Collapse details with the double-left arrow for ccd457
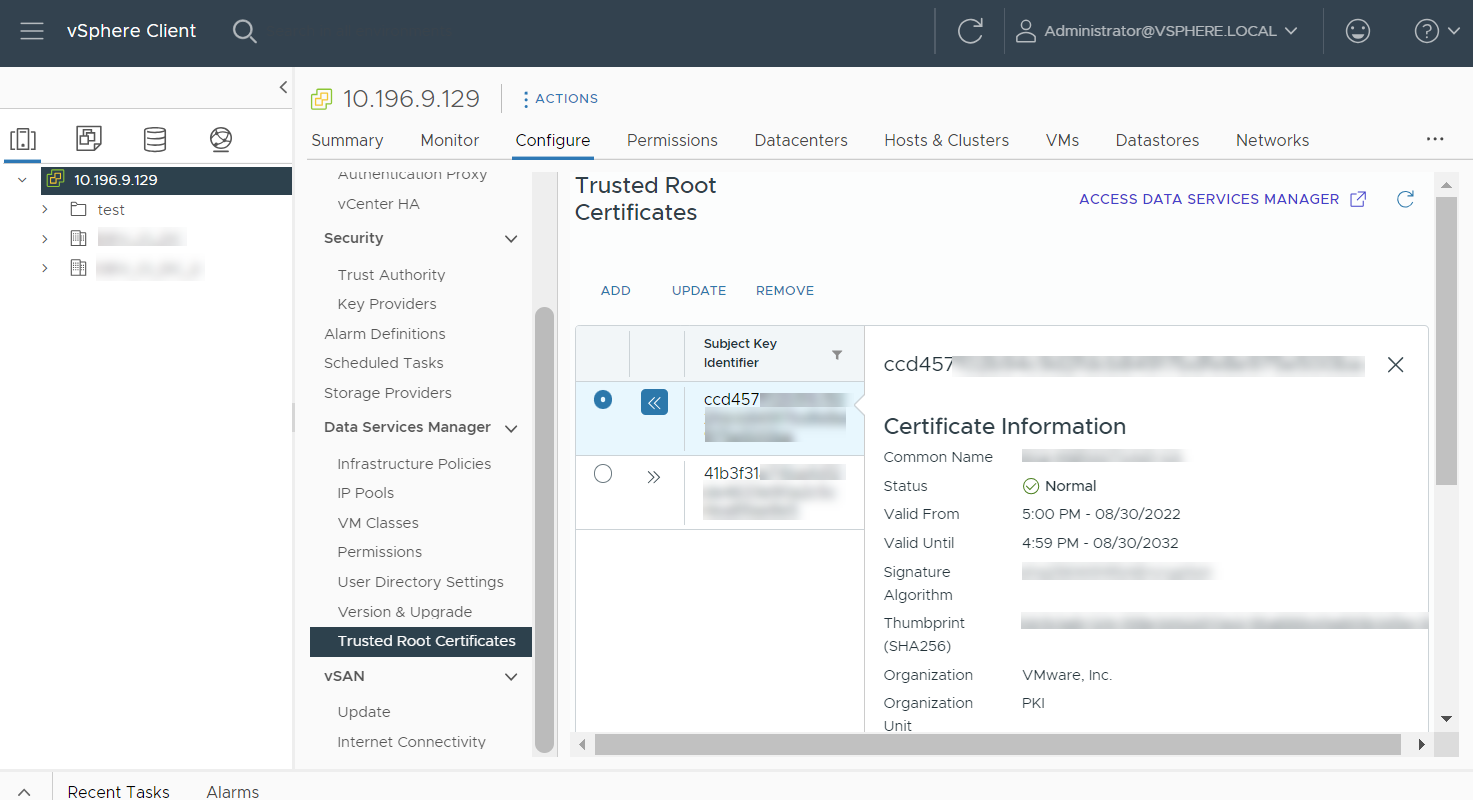This screenshot has width=1473, height=800. click(x=654, y=403)
